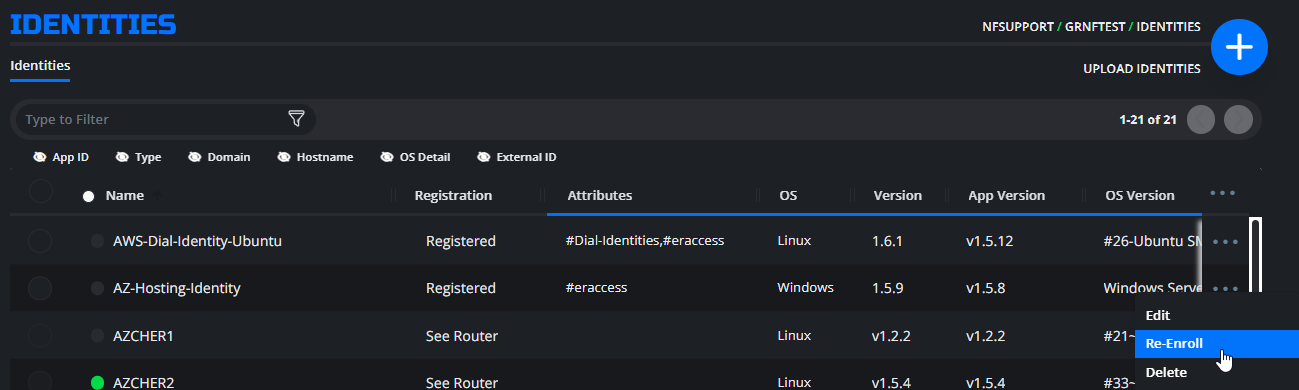The width and height of the screenshot is (1299, 390).
Task: Go to the next results page
Action: coord(1238,119)
